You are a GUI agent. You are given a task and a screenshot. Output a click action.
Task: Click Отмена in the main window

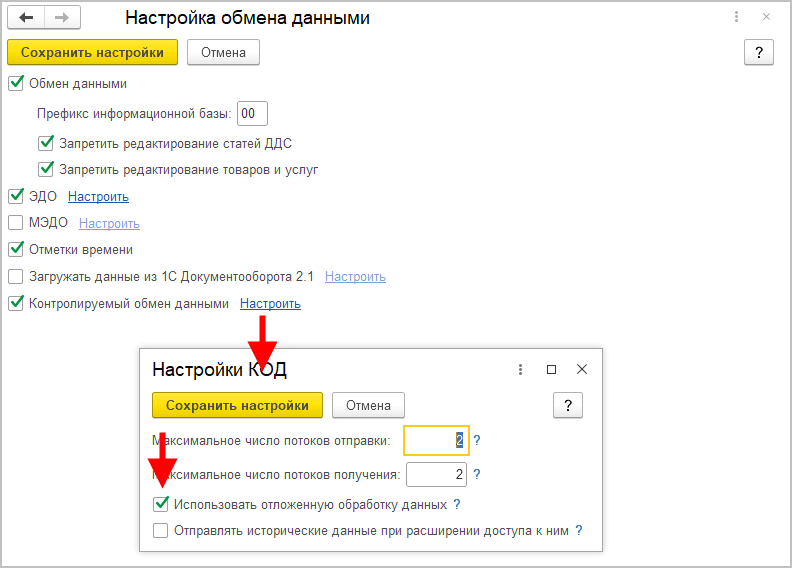coord(223,53)
